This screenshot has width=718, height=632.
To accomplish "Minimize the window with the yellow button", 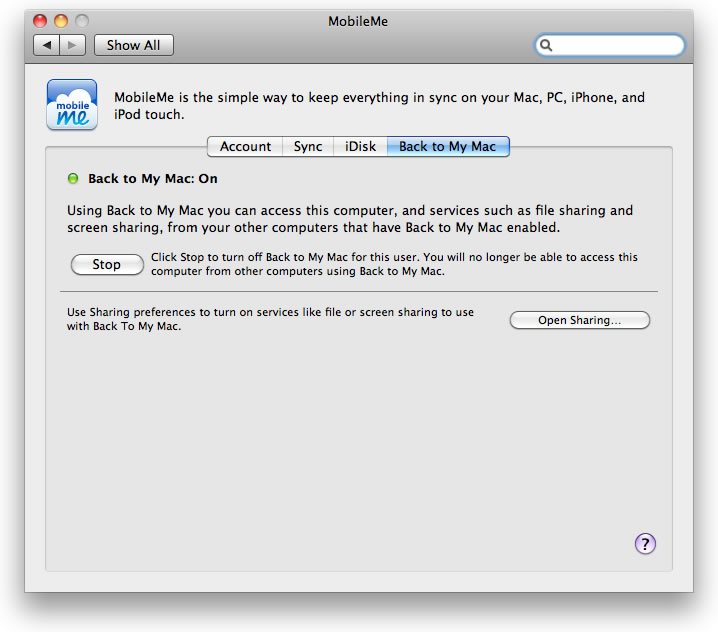I will 61,21.
